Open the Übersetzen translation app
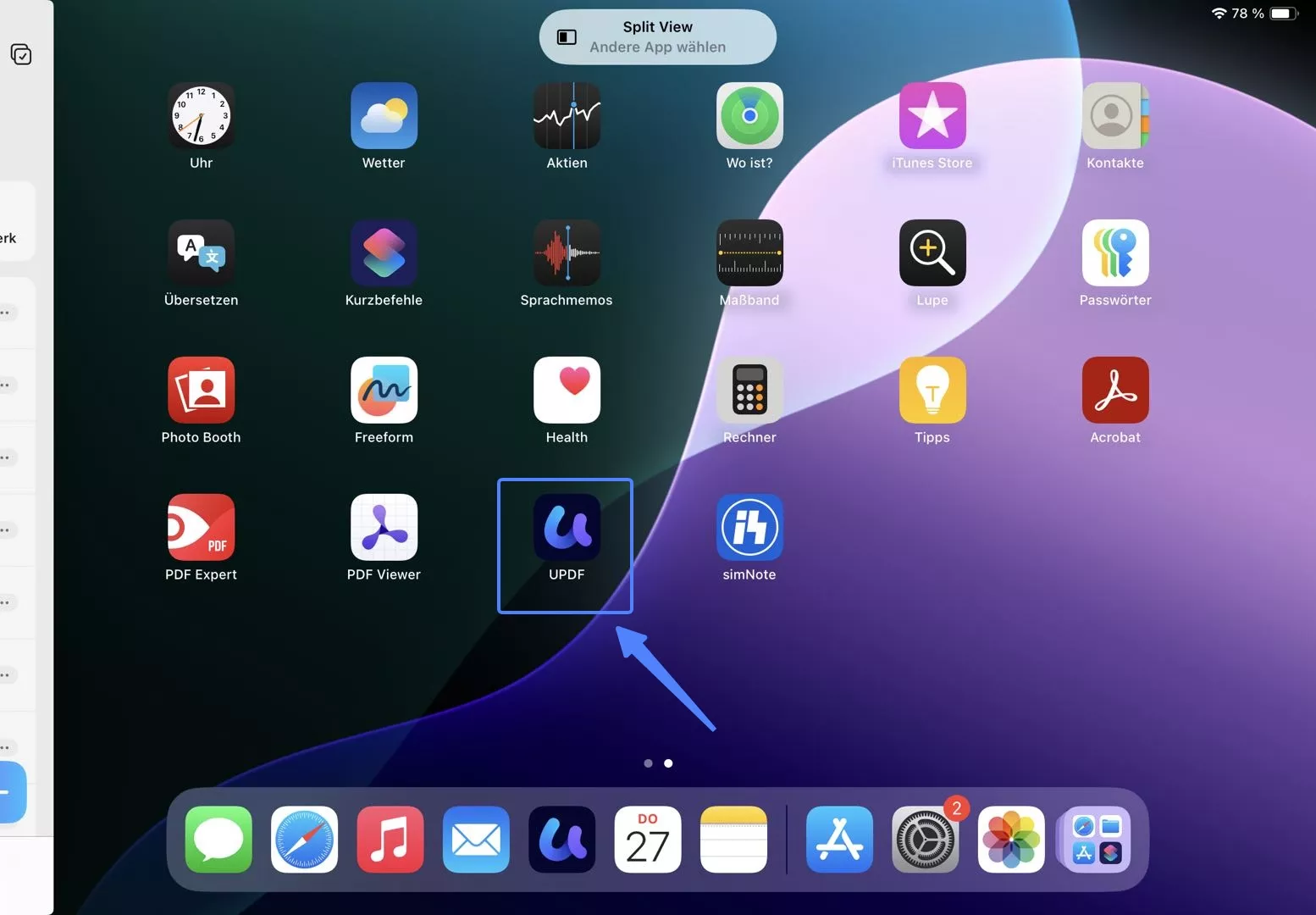Viewport: 1316px width, 915px height. (201, 252)
